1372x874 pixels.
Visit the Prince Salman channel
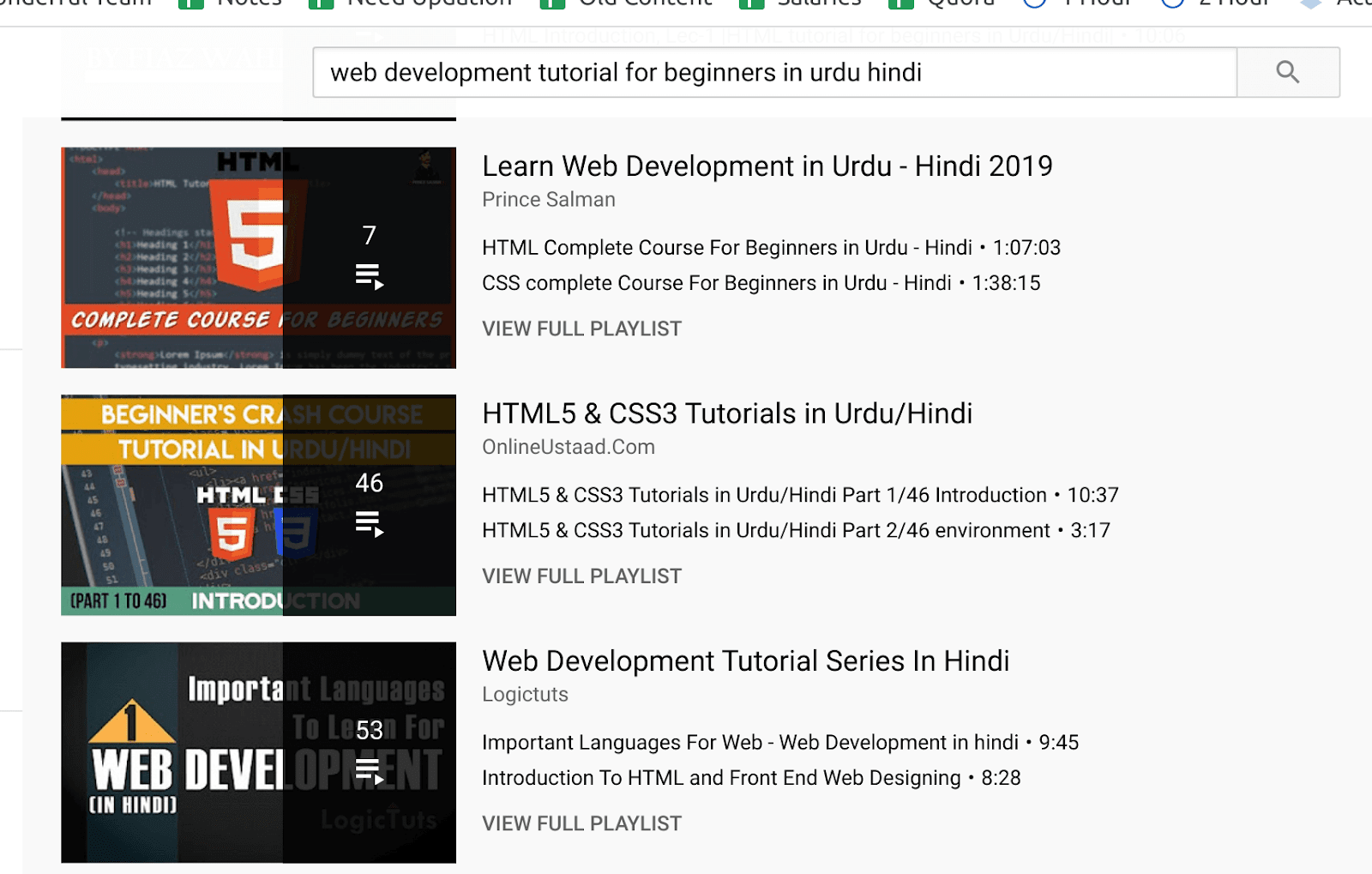pos(549,199)
